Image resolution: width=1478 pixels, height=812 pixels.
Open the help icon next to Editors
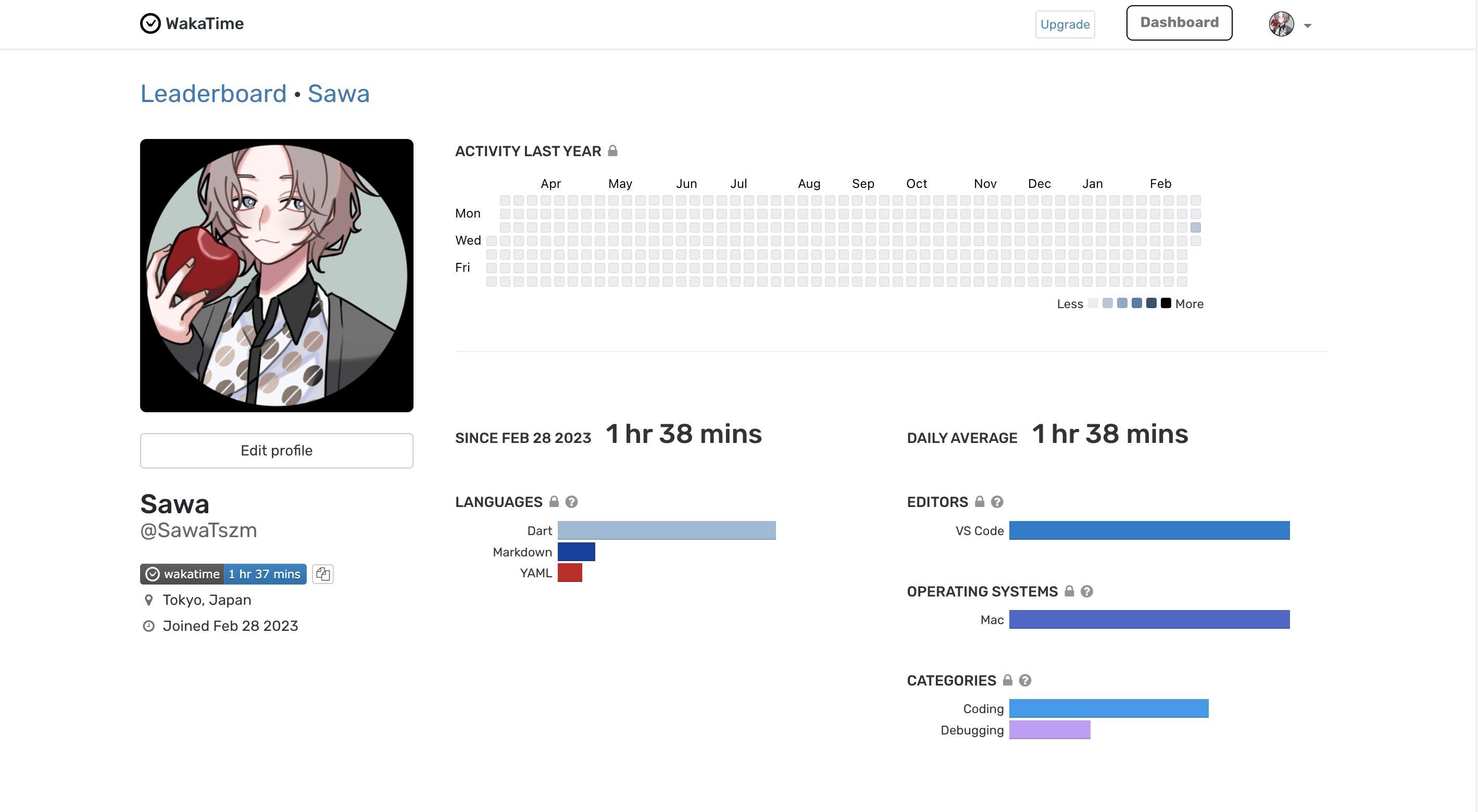[997, 502]
